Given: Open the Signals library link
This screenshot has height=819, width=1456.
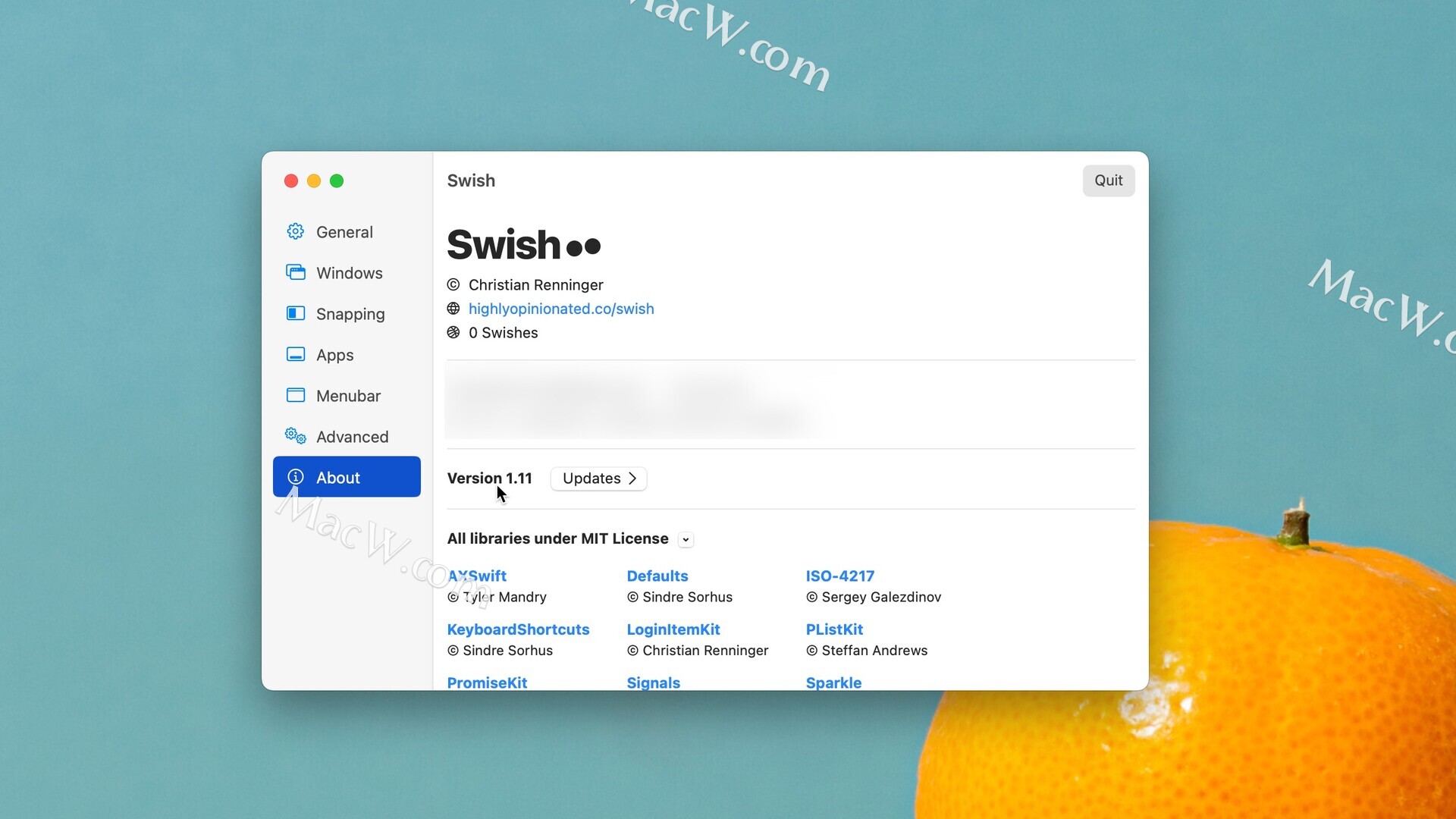Looking at the screenshot, I should 654,682.
